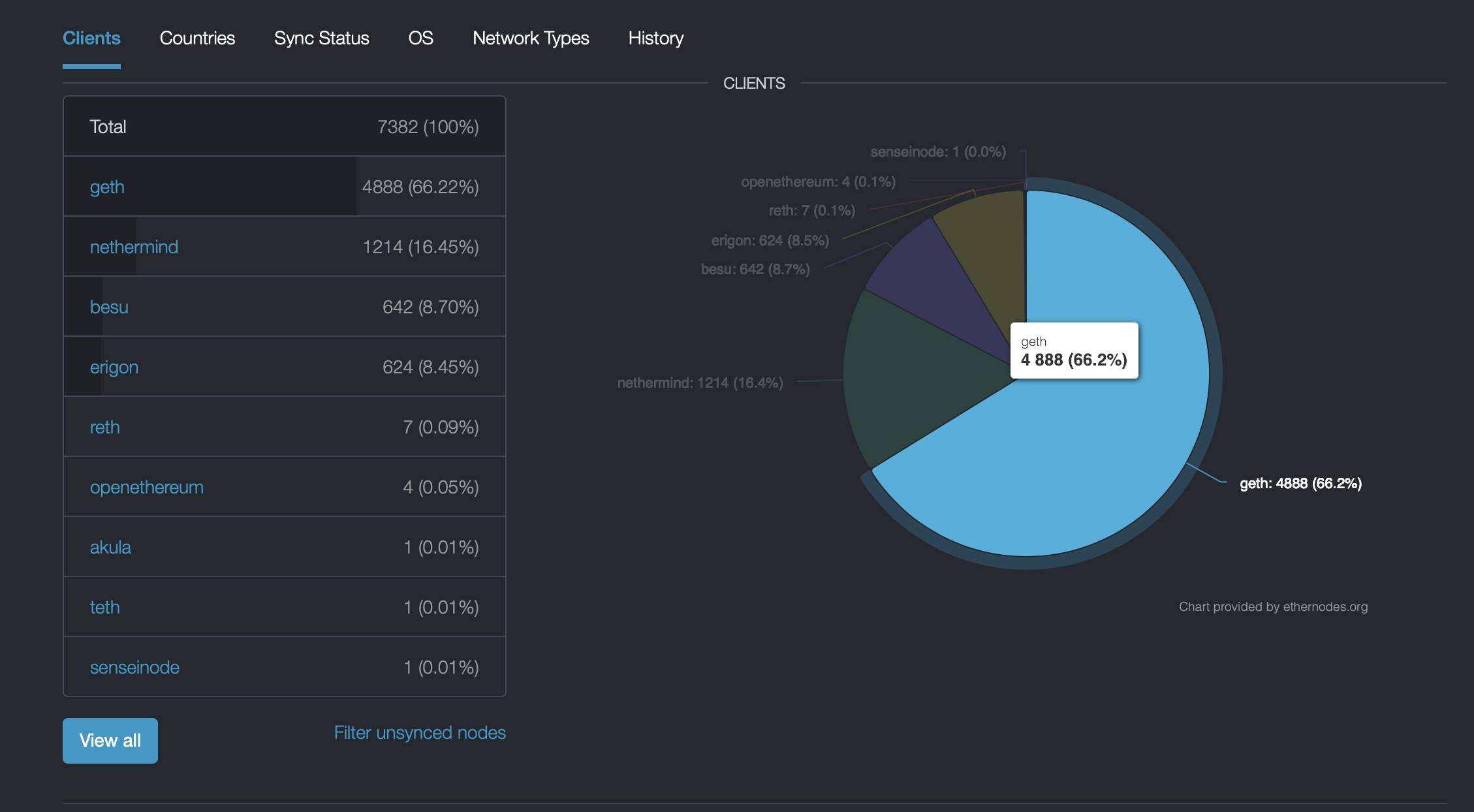
Task: Open the openethereum client link
Action: click(147, 487)
